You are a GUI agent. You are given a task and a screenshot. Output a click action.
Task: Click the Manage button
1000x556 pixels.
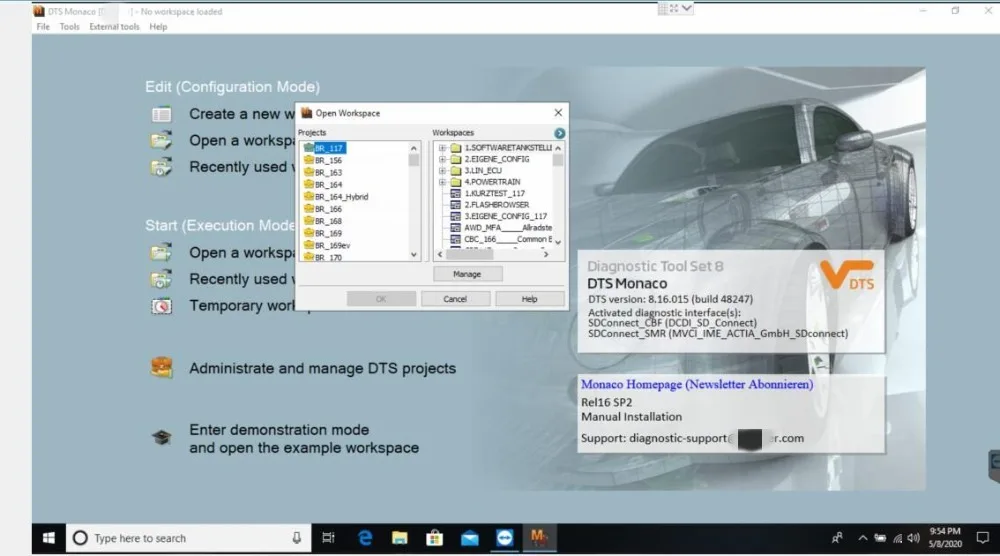pyautogui.click(x=467, y=274)
